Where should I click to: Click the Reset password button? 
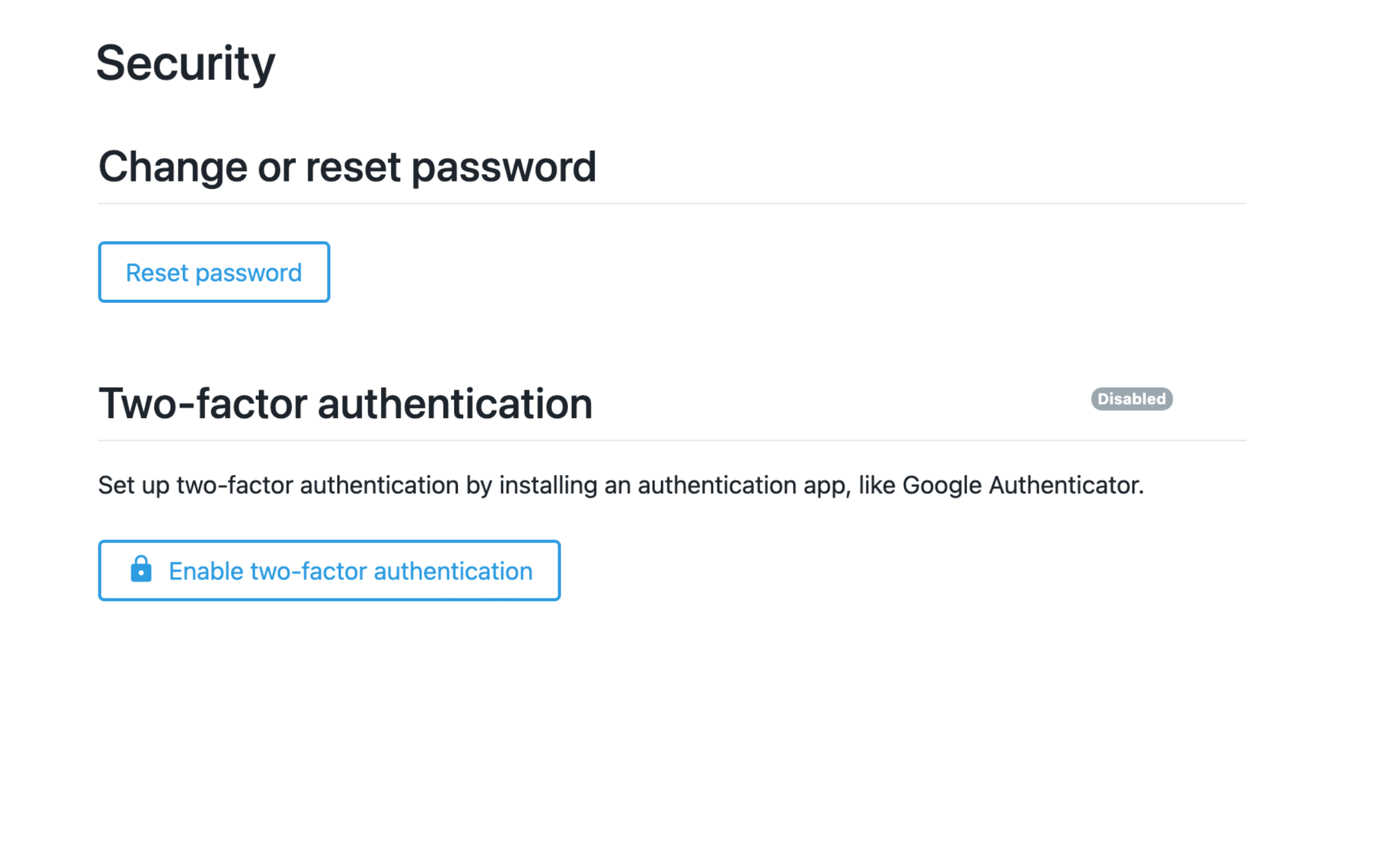pyautogui.click(x=214, y=272)
